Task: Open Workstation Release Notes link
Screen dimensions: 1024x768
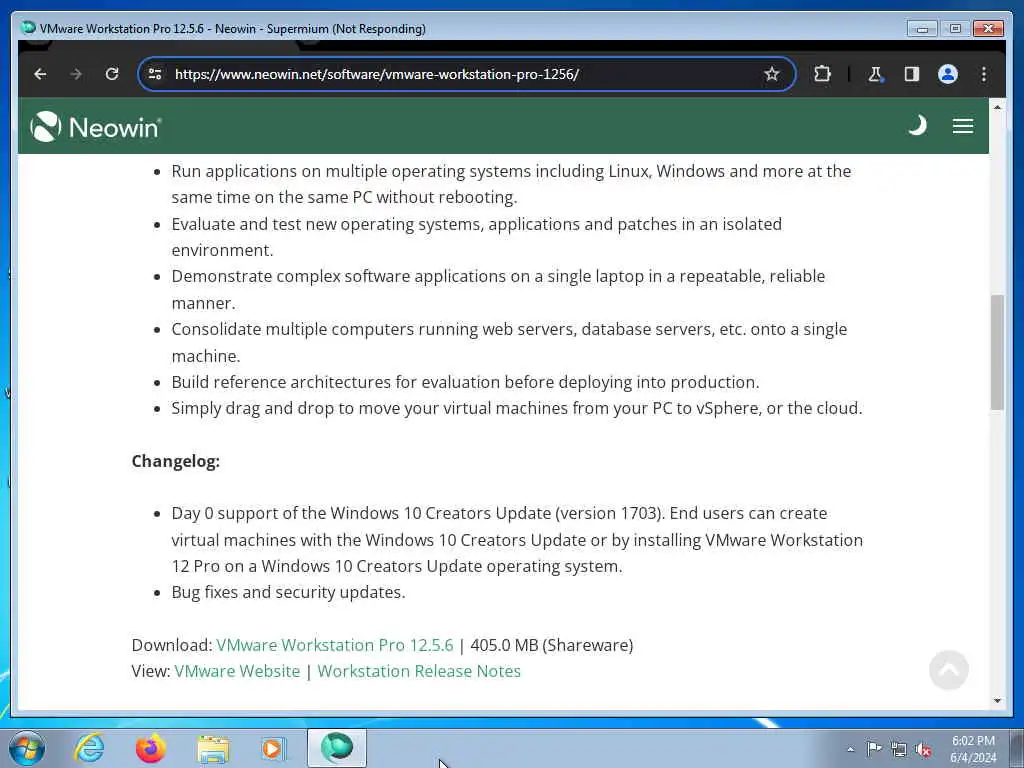Action: 419,671
